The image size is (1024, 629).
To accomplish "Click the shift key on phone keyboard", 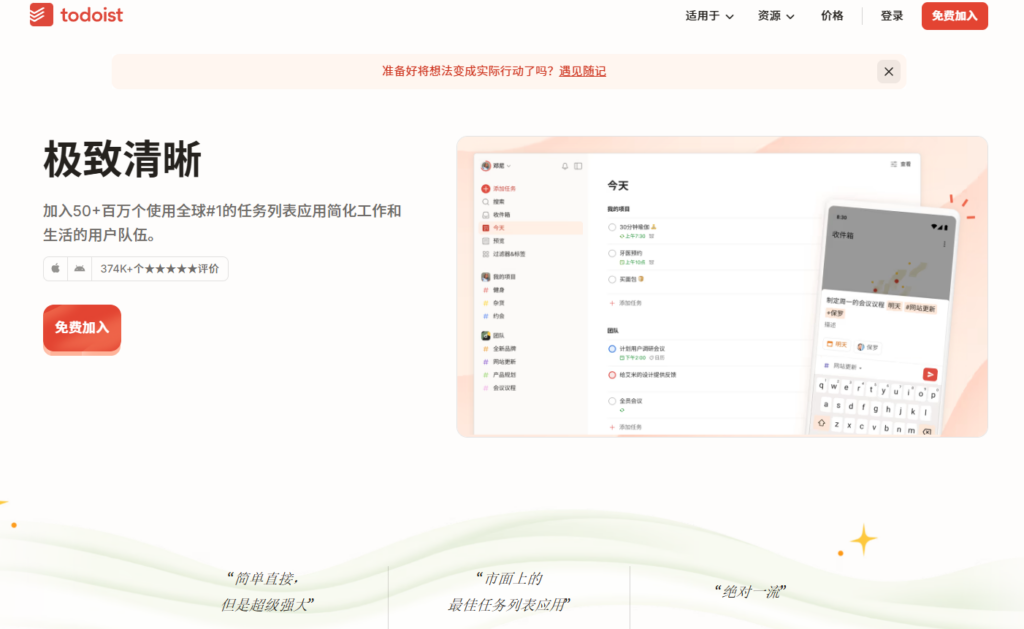I will point(822,423).
